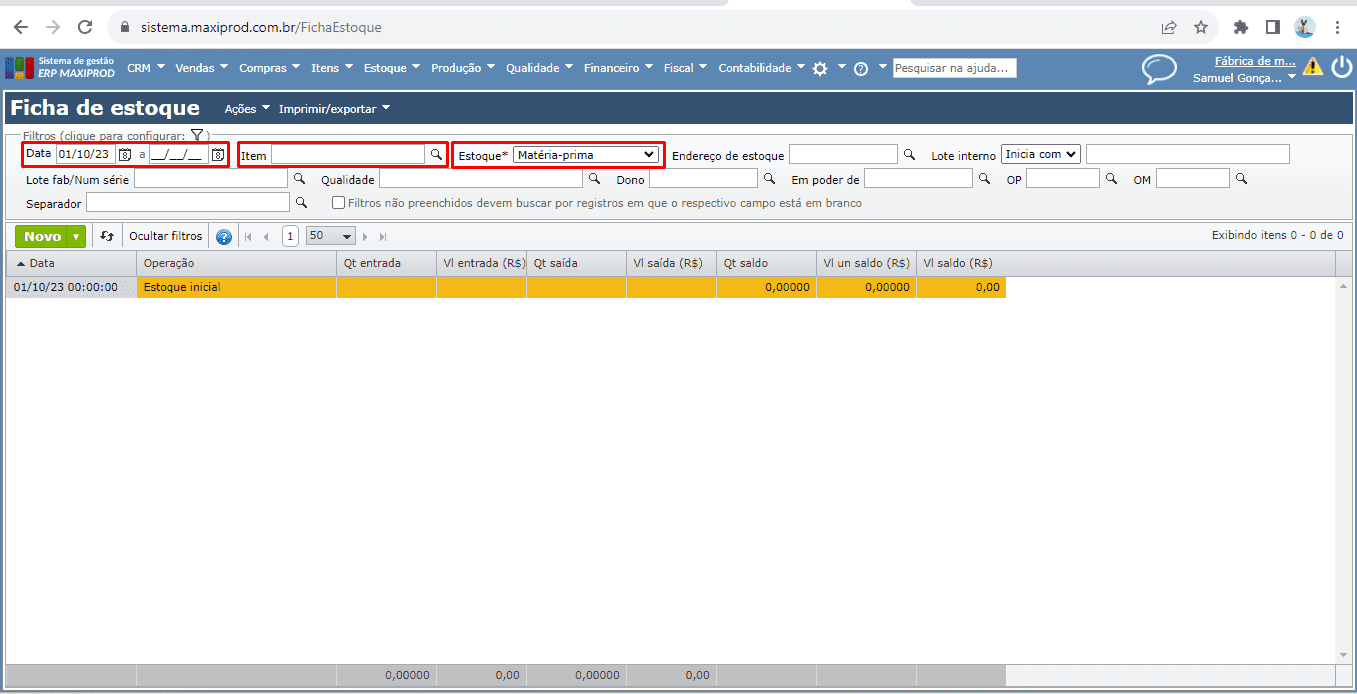
Task: Select the 'Estoque inicial' row cell
Action: [x=236, y=287]
